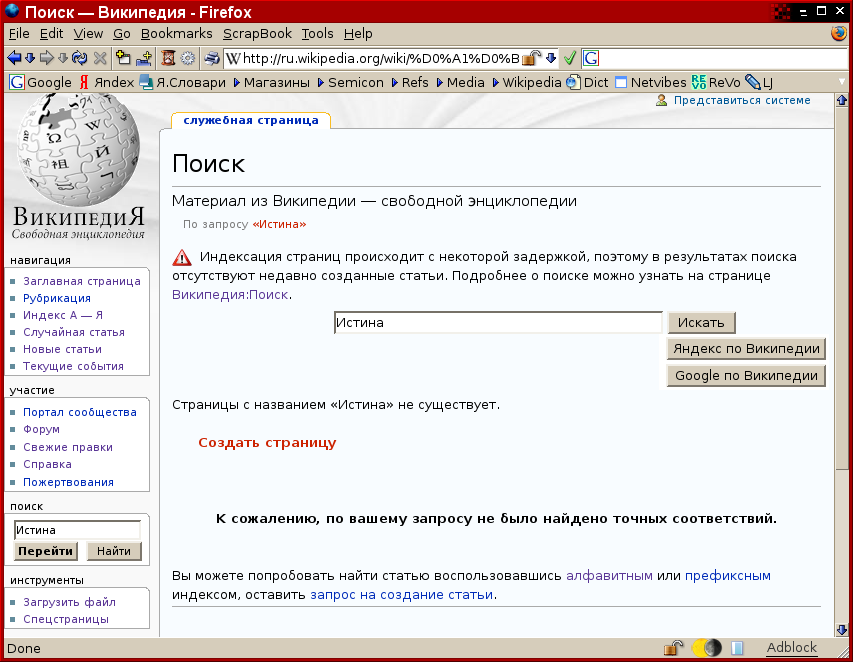This screenshot has height=662, width=853.
Task: Open the back history dropdown arrow
Action: coord(30,58)
